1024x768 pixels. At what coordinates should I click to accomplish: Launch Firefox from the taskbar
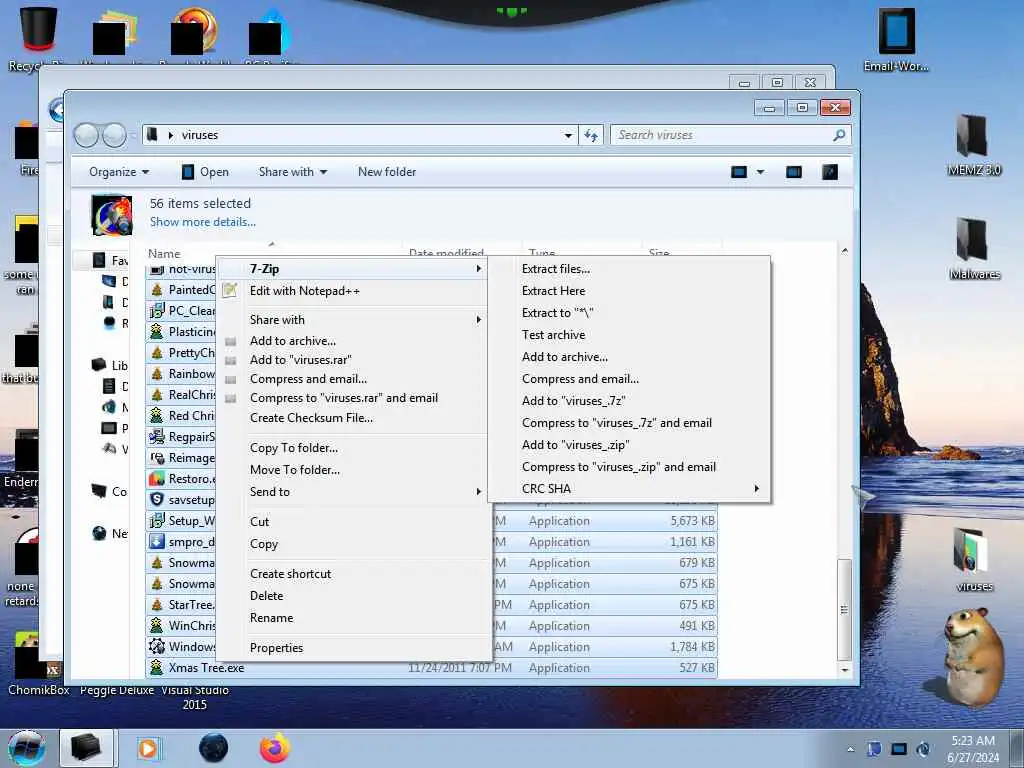click(x=275, y=748)
